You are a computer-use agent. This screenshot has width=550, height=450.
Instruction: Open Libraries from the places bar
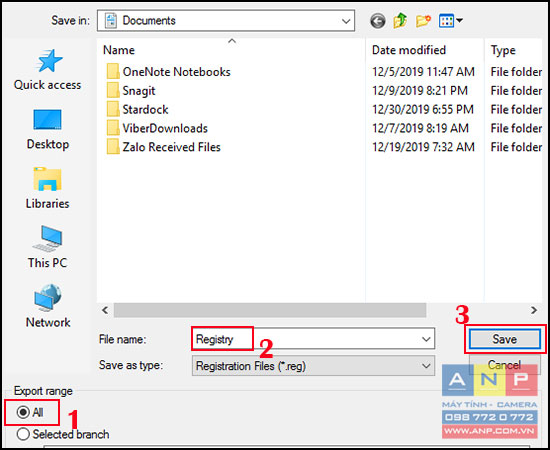tap(47, 188)
